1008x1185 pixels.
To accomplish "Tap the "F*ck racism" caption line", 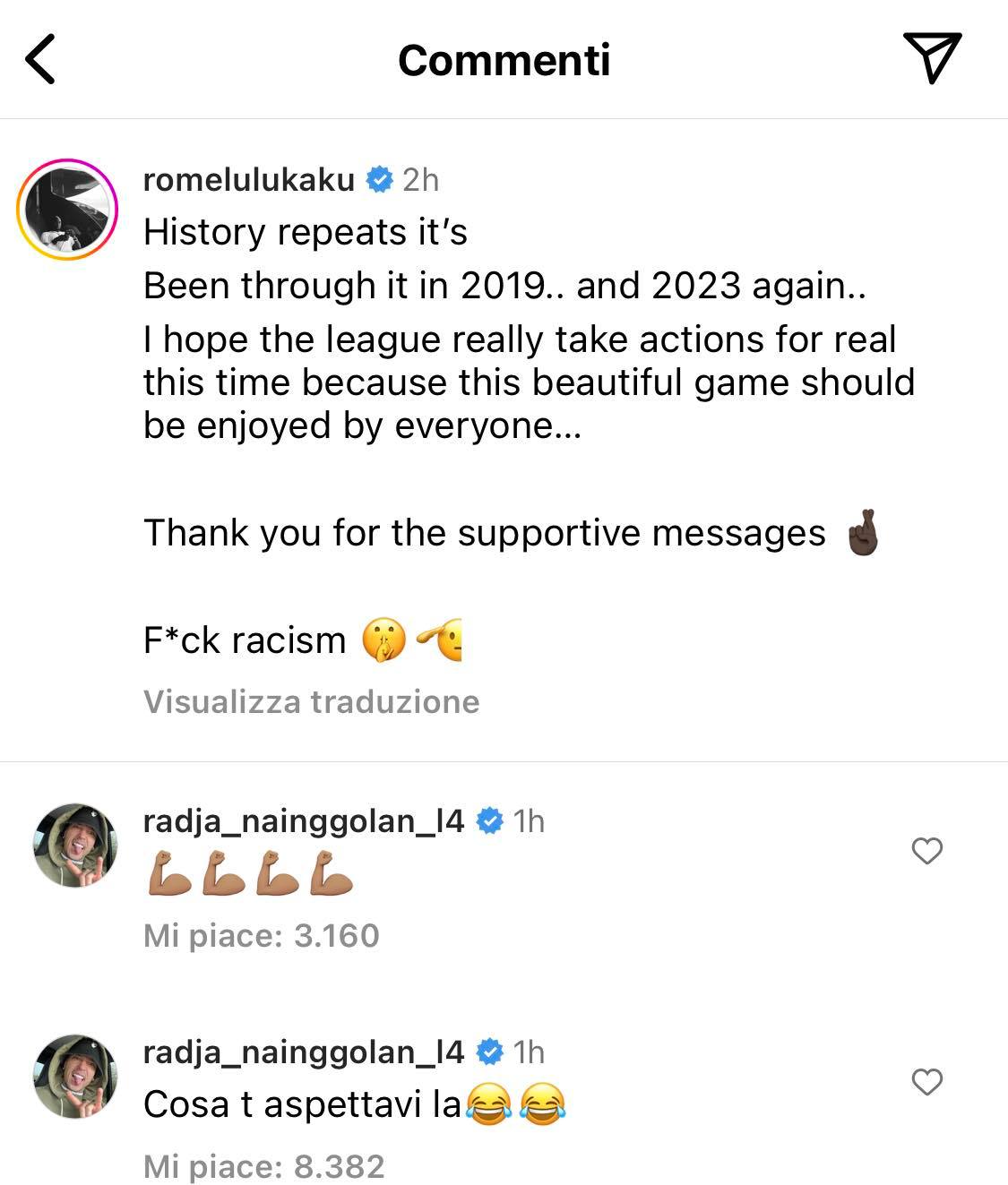I will (245, 640).
